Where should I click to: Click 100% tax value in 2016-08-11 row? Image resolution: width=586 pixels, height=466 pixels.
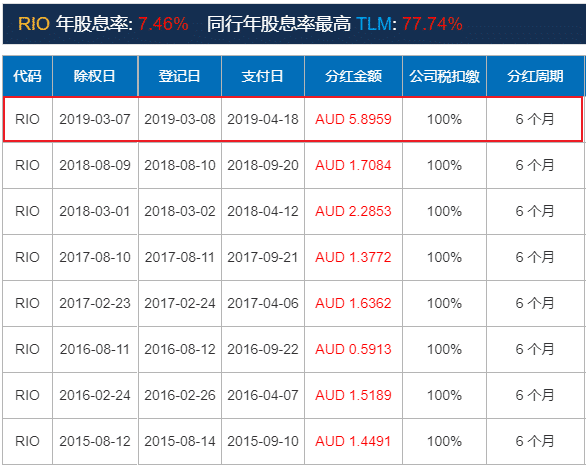444,349
